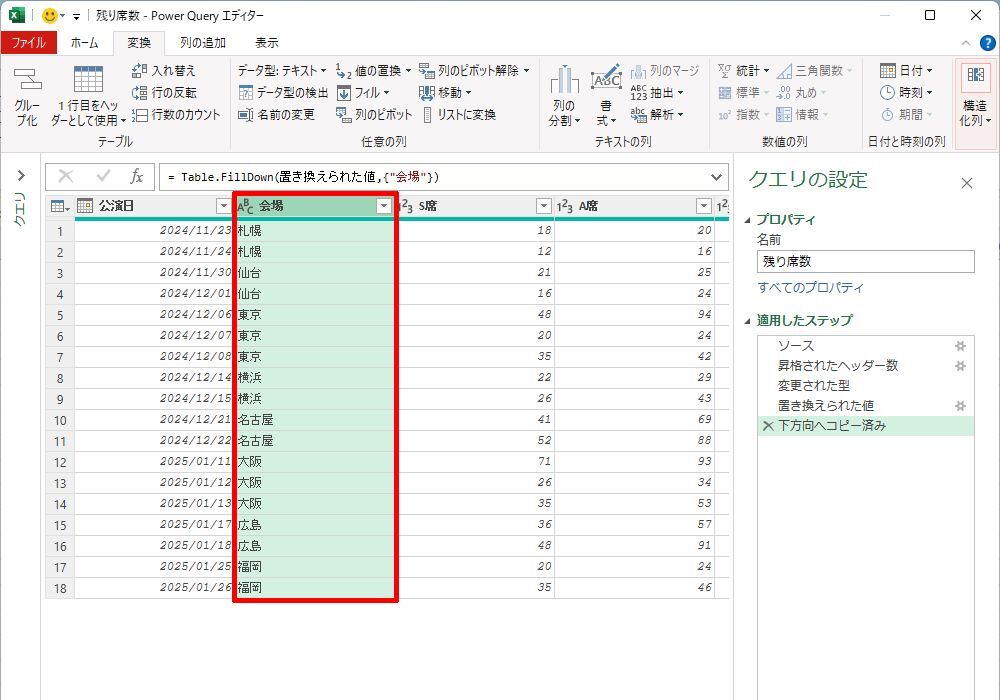Open the ファイル menu tab
1000x700 pixels.
[28, 43]
